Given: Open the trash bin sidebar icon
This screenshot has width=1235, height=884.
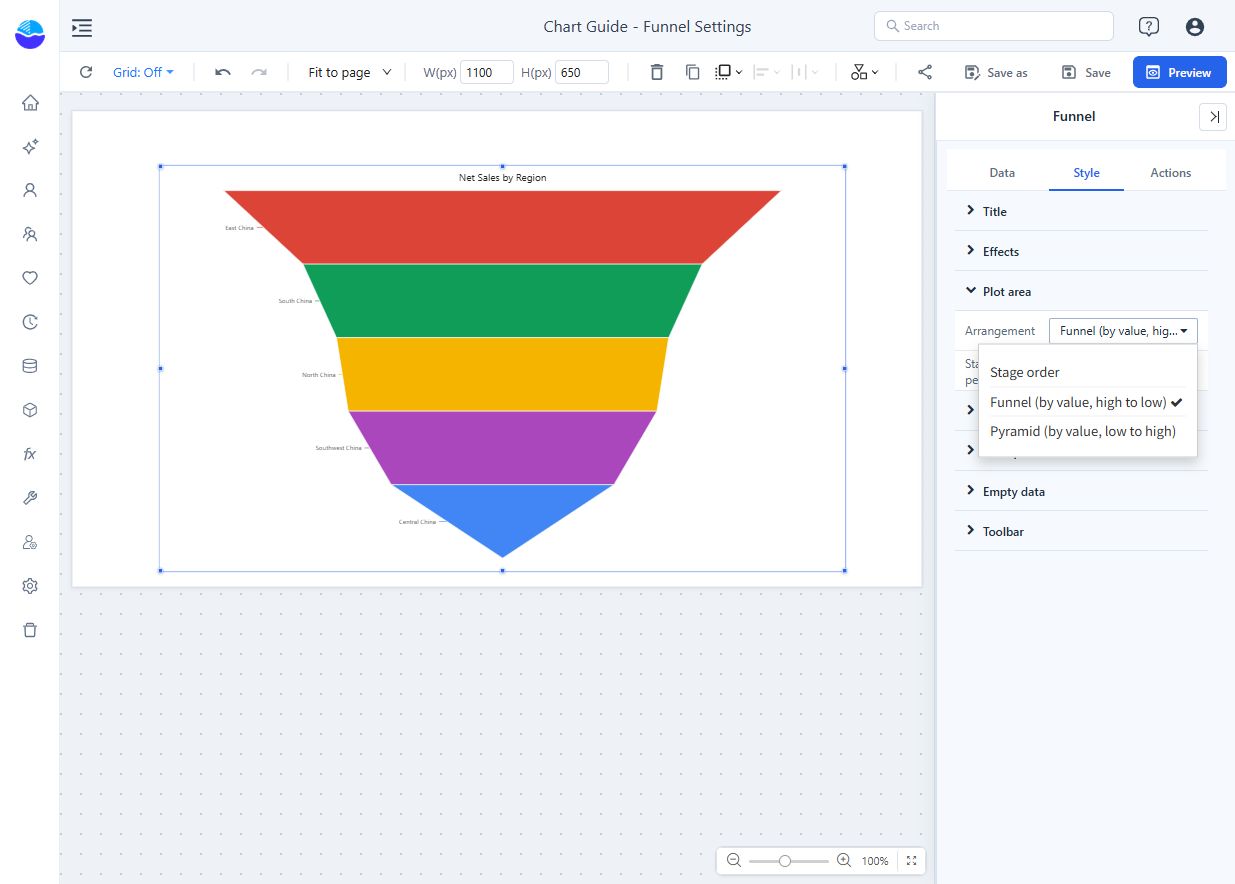Looking at the screenshot, I should click(x=30, y=630).
